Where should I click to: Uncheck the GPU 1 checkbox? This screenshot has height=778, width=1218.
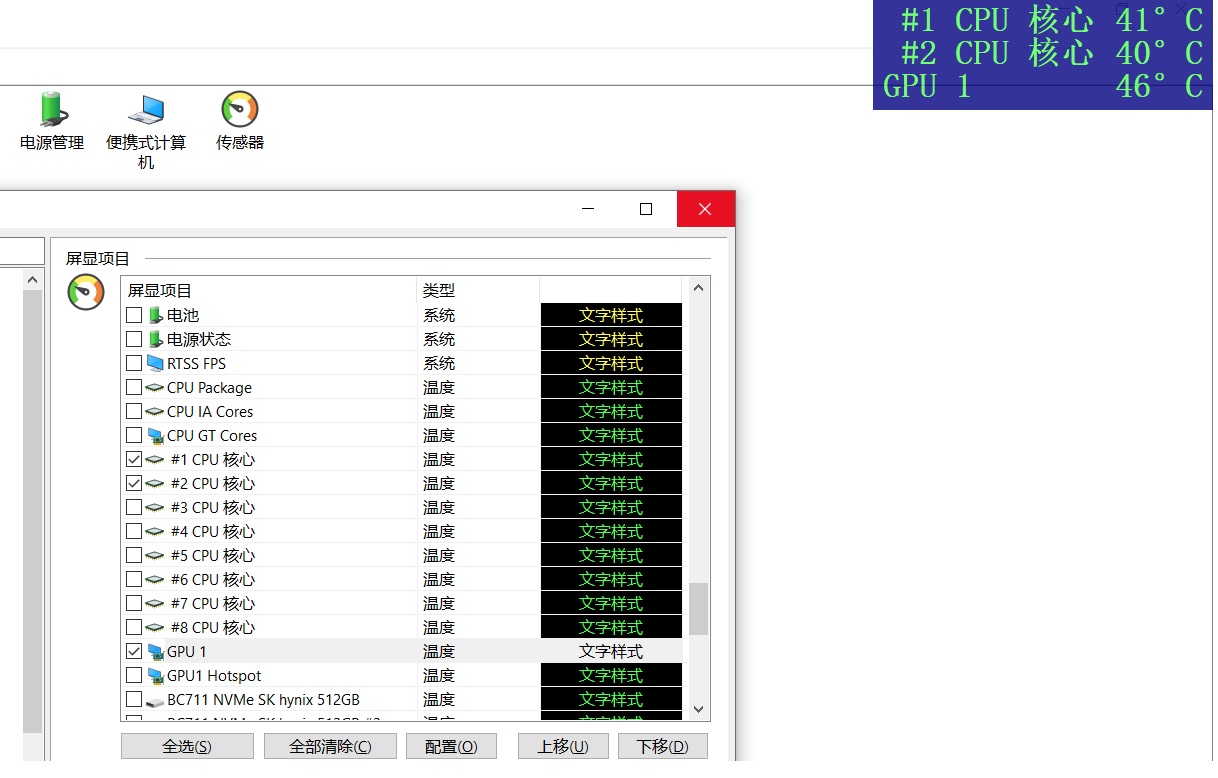[134, 652]
